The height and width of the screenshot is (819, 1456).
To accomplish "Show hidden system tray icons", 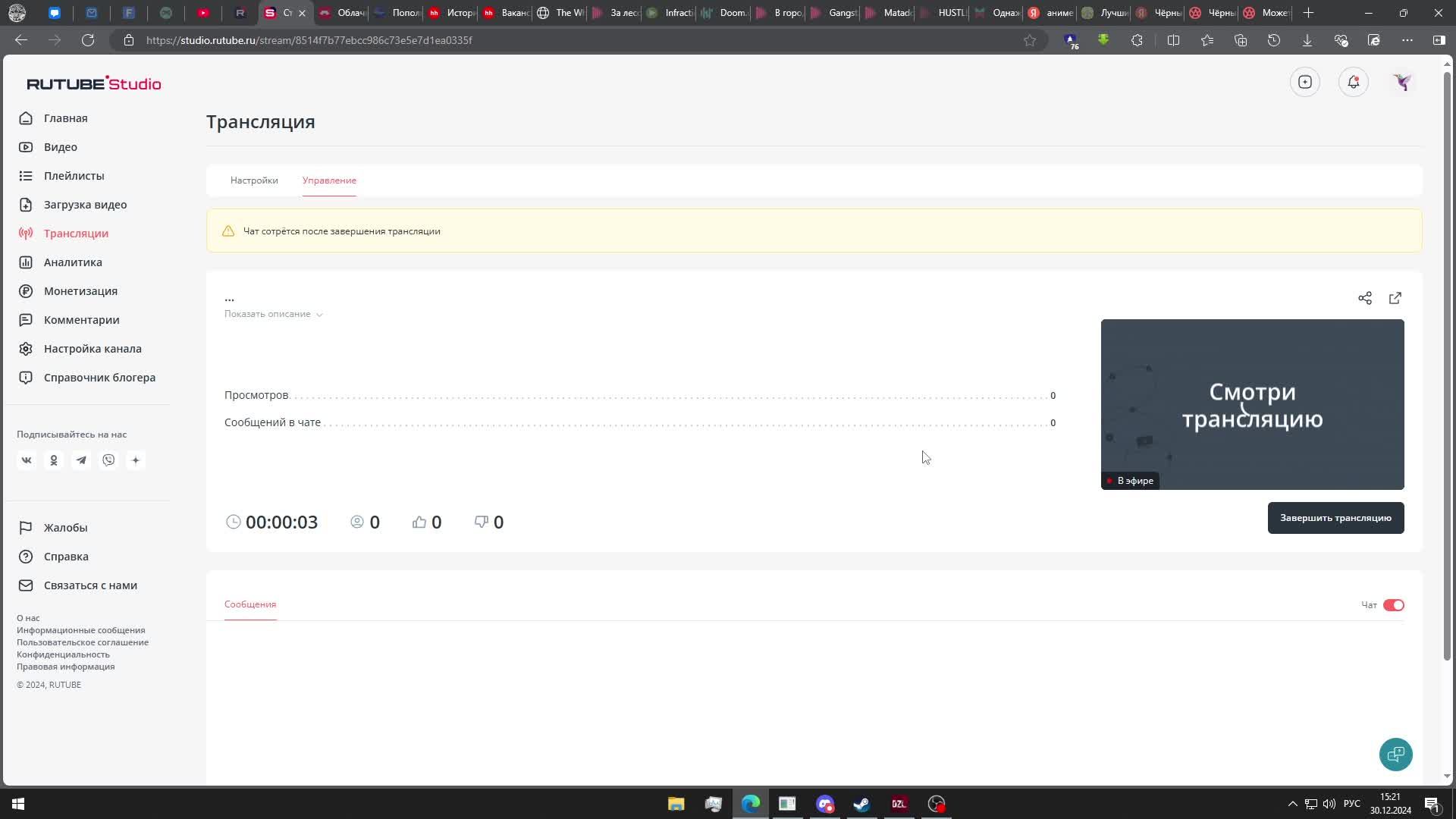I will click(1292, 804).
